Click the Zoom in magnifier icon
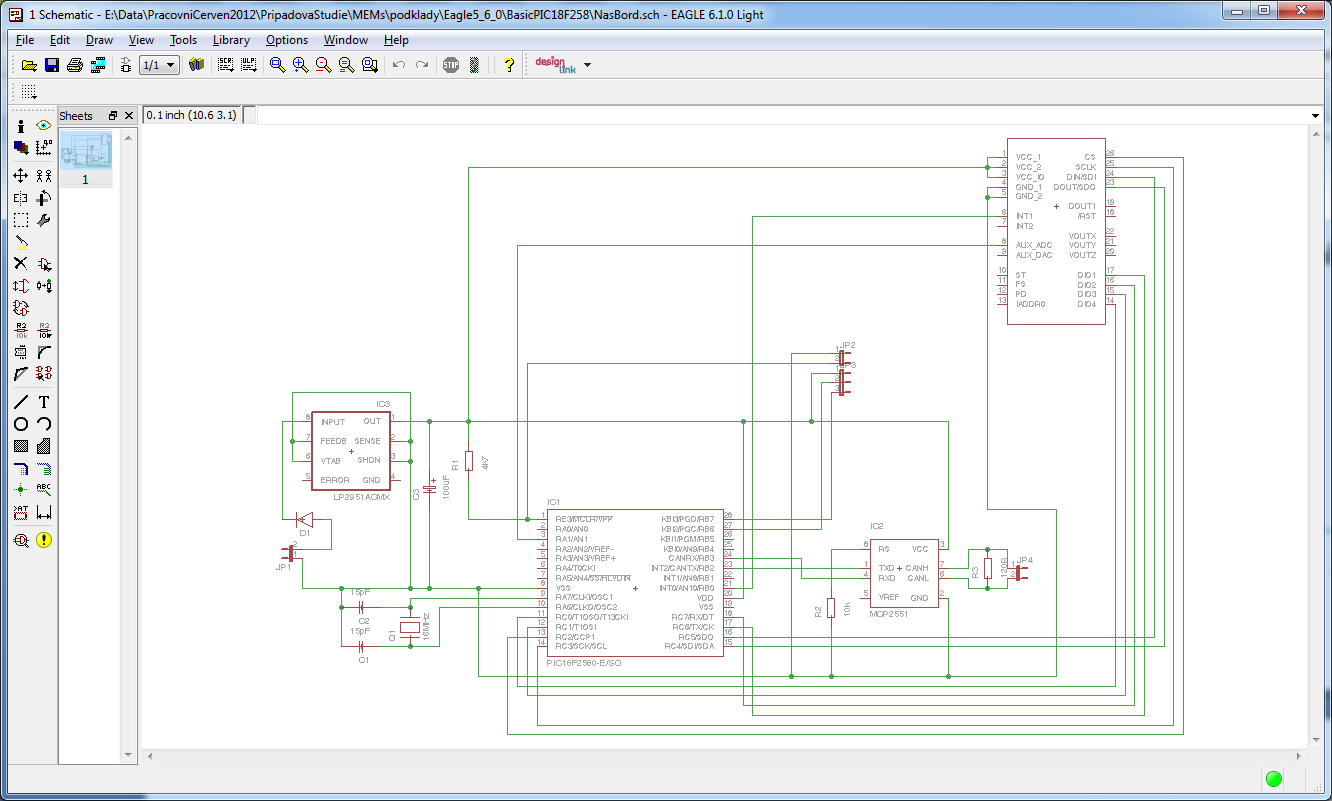 pyautogui.click(x=300, y=65)
